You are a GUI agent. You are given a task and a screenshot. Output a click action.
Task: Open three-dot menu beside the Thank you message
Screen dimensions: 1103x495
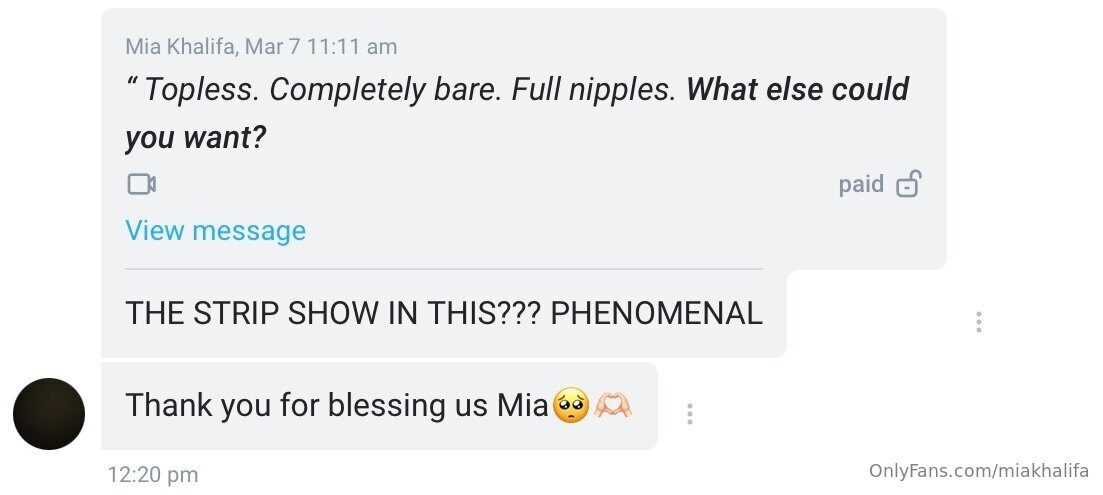(689, 413)
